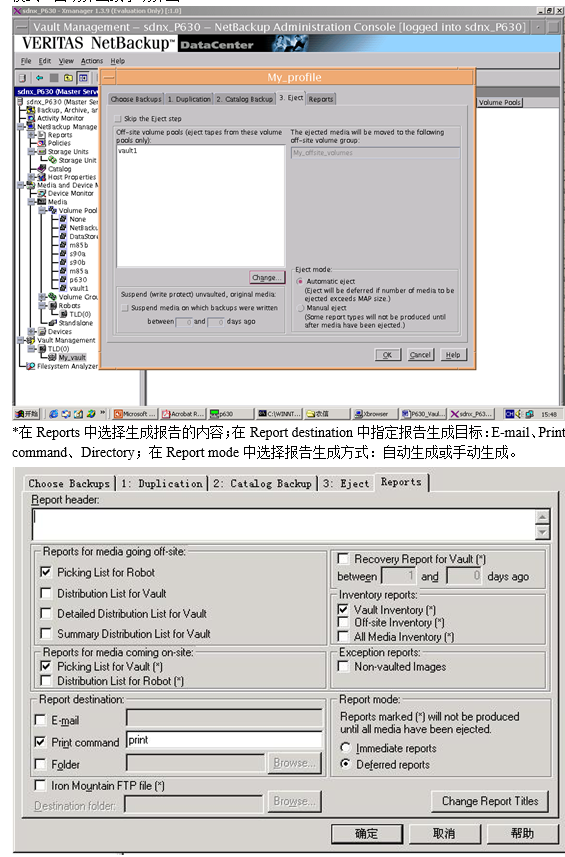The image size is (565, 857).
Task: Select My_vault in the tree
Action: coord(72,357)
